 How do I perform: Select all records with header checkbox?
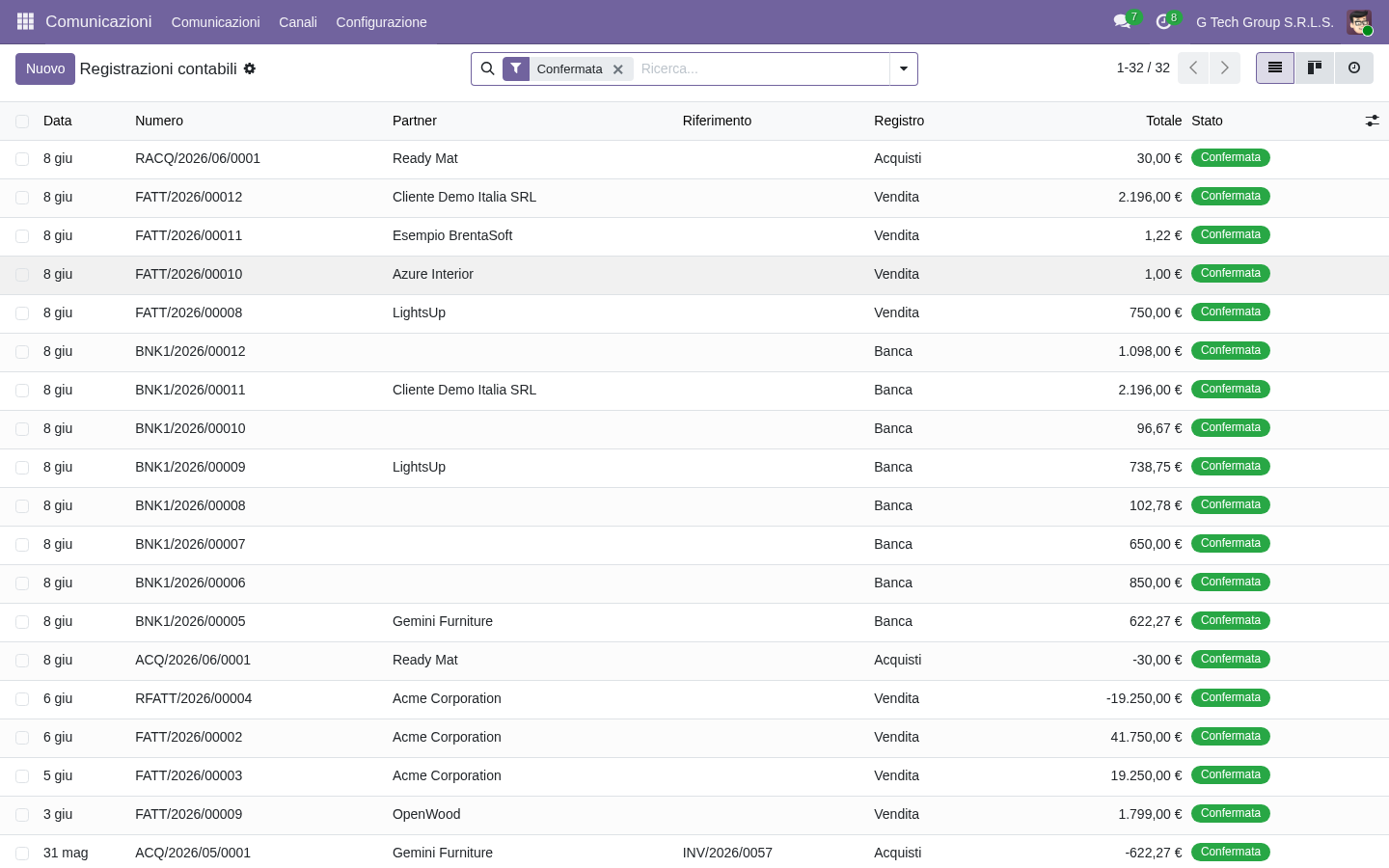(22, 122)
